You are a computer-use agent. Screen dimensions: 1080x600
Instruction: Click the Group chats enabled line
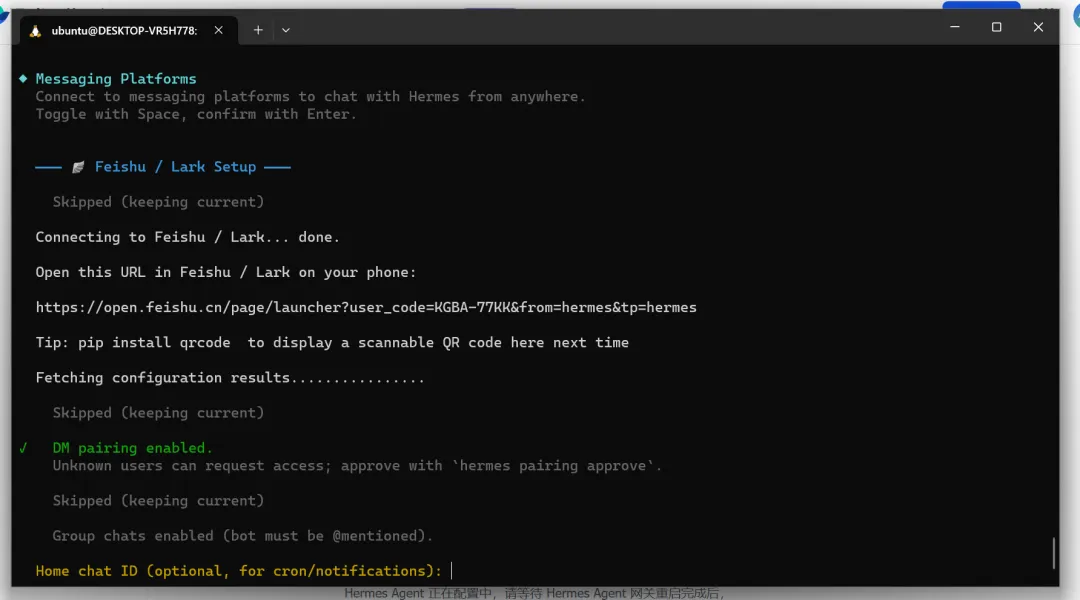[x=242, y=536]
